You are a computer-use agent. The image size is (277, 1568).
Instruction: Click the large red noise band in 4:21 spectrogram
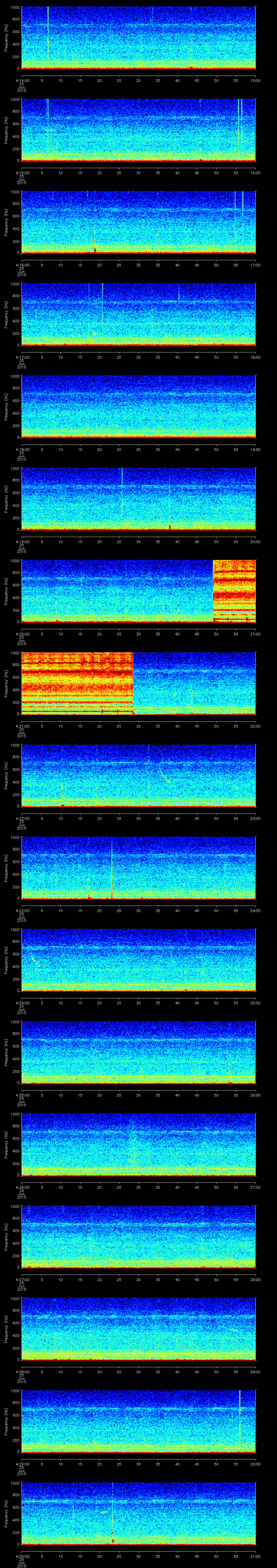coord(77,682)
